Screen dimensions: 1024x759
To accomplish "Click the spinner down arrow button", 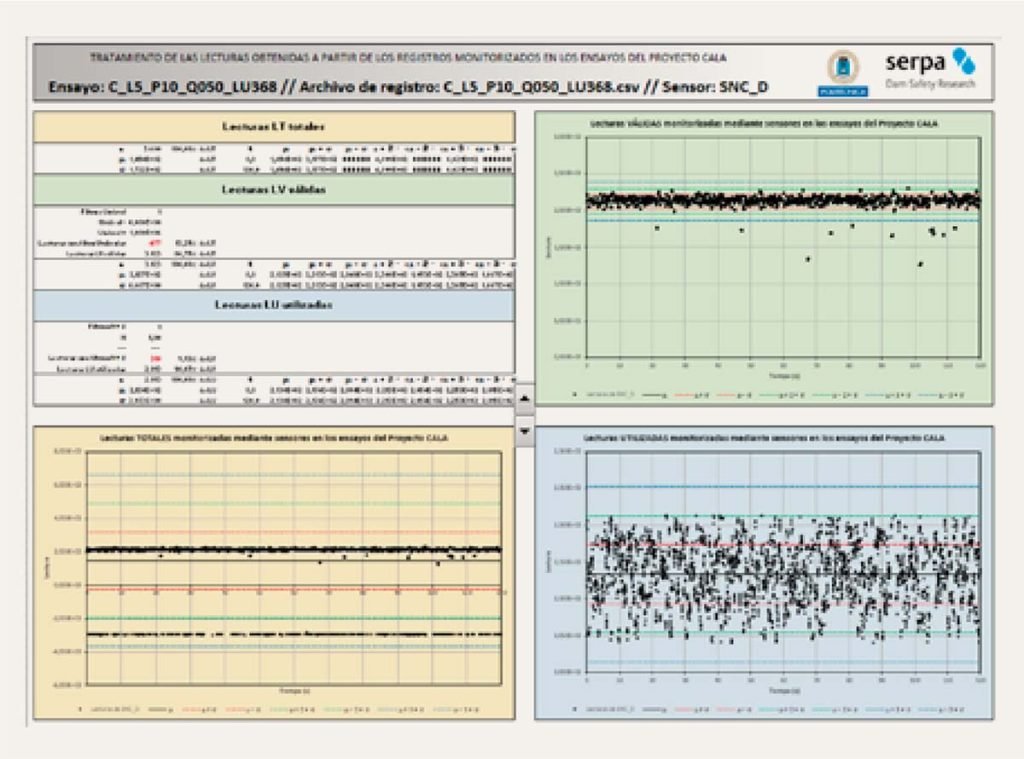I will (526, 431).
